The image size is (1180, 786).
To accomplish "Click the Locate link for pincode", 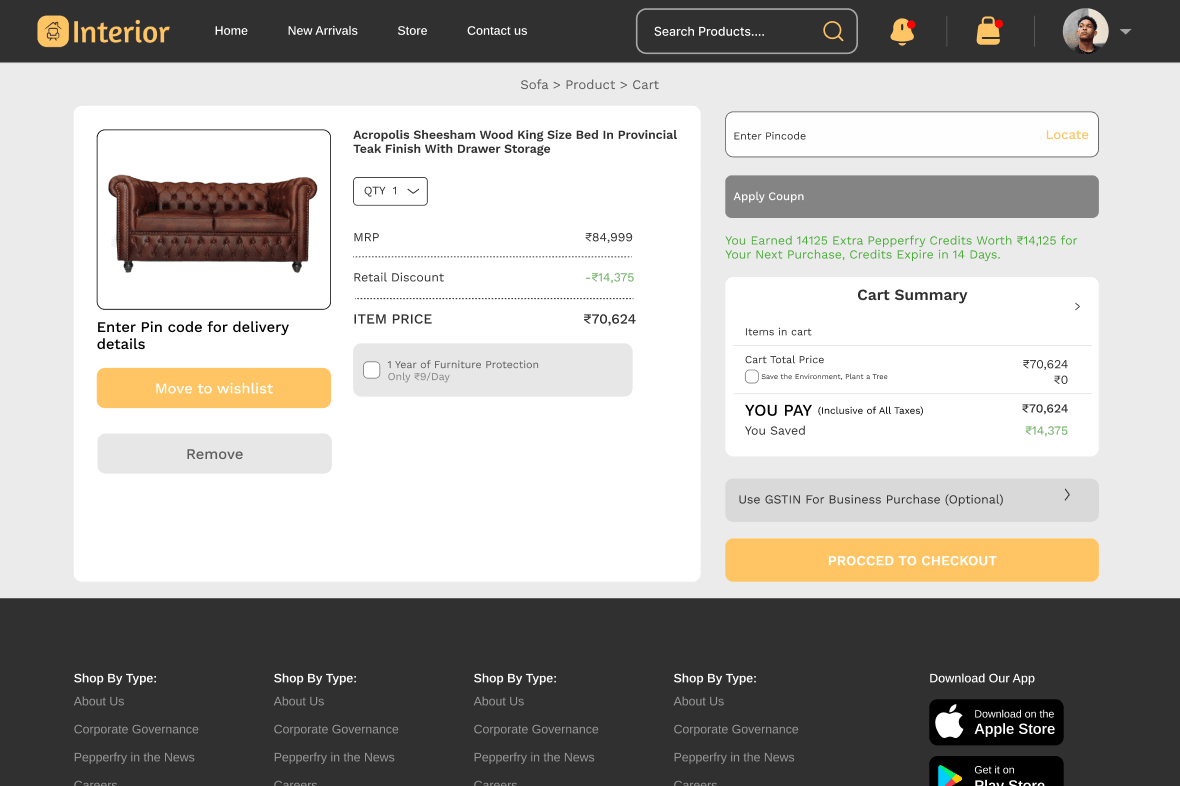I will coord(1066,134).
